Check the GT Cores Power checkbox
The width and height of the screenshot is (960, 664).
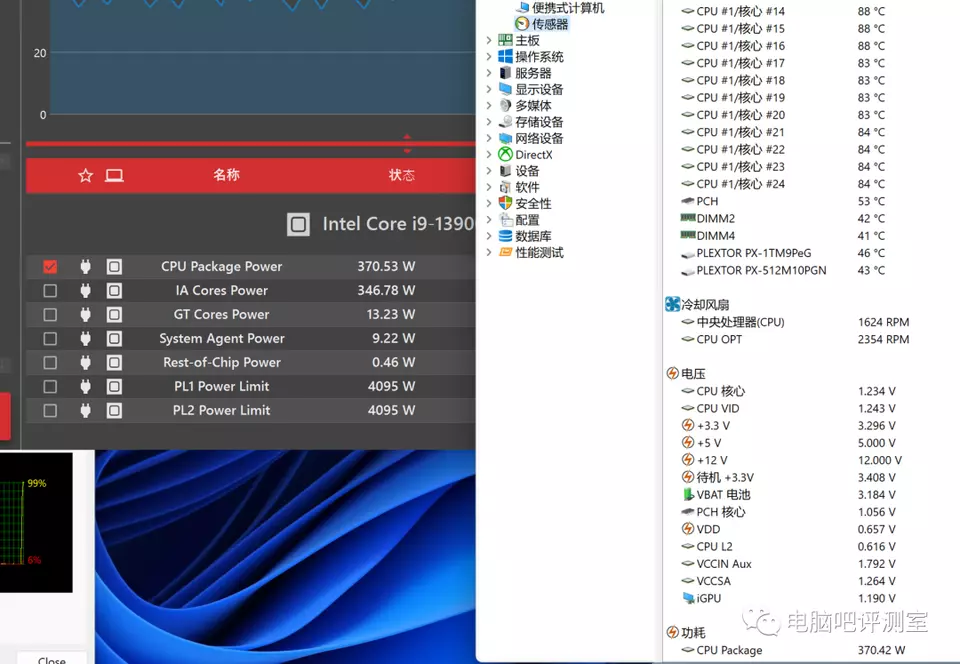[x=50, y=315]
